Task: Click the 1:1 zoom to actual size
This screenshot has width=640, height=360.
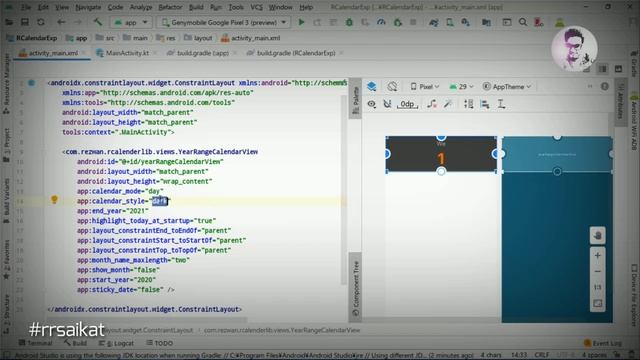Action: [x=598, y=287]
